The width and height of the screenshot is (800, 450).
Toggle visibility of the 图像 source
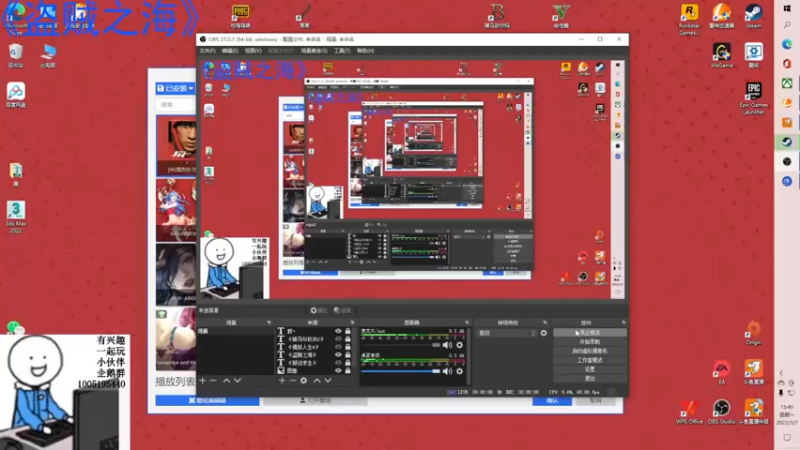click(338, 370)
